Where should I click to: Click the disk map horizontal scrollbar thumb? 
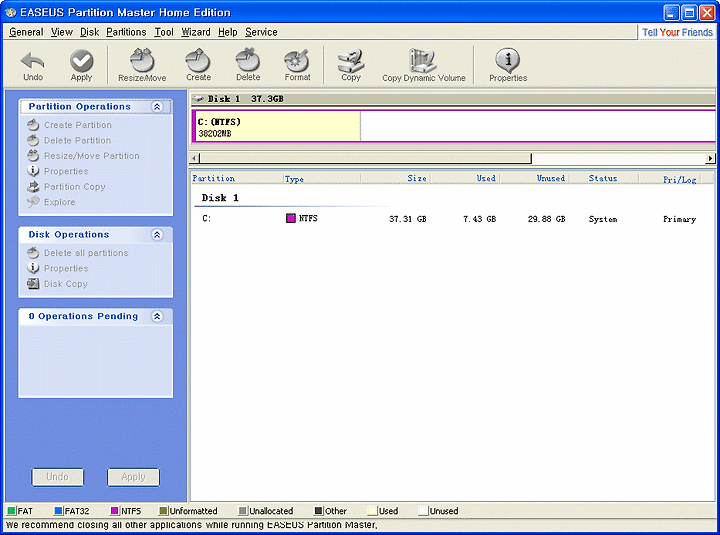click(366, 158)
